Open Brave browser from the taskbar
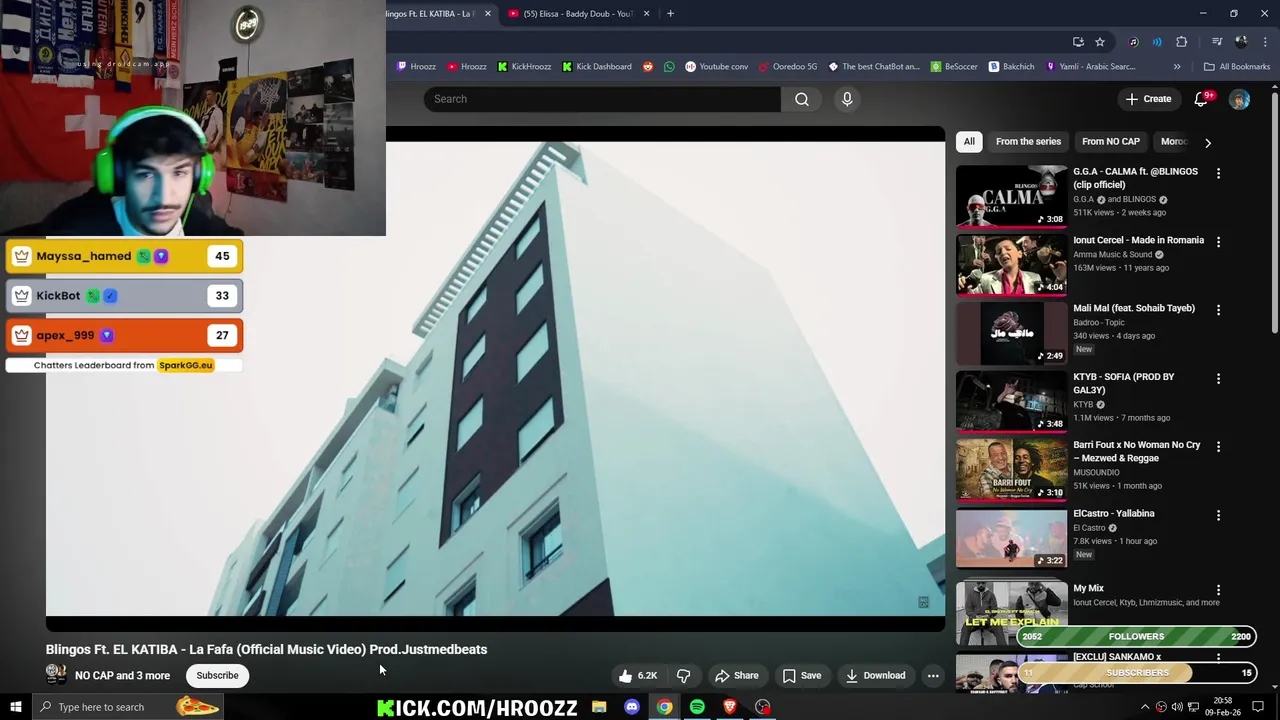This screenshot has height=720, width=1280. [x=730, y=707]
